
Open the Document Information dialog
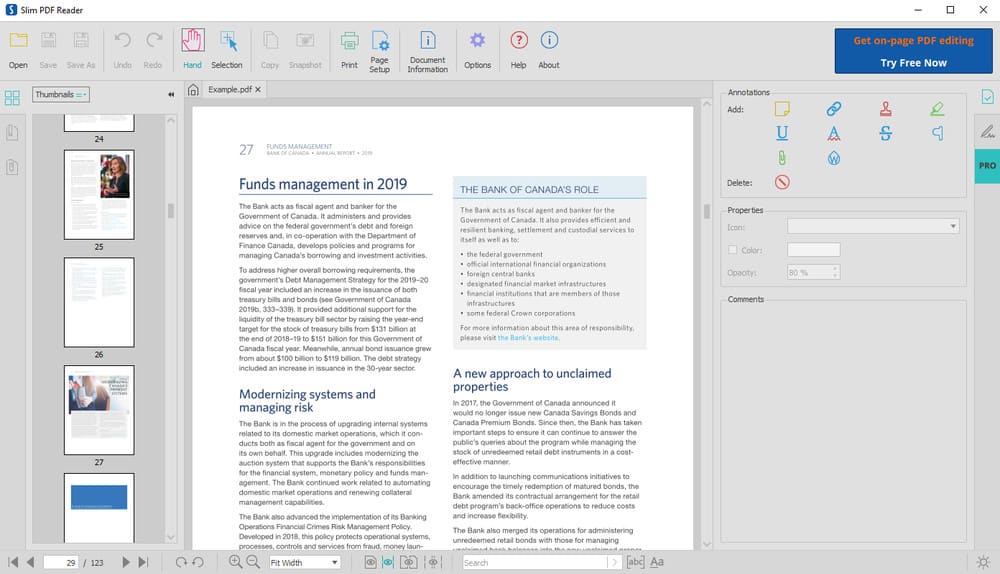click(427, 49)
